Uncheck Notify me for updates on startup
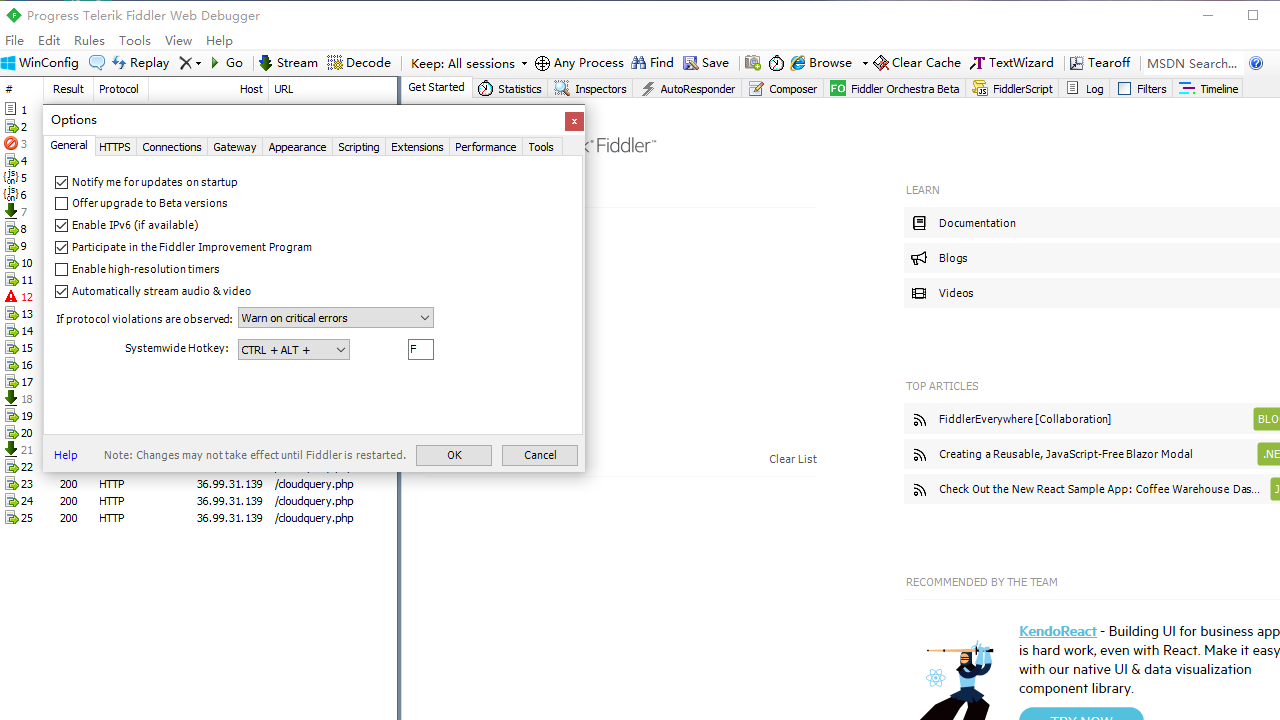The height and width of the screenshot is (720, 1280). (x=62, y=182)
